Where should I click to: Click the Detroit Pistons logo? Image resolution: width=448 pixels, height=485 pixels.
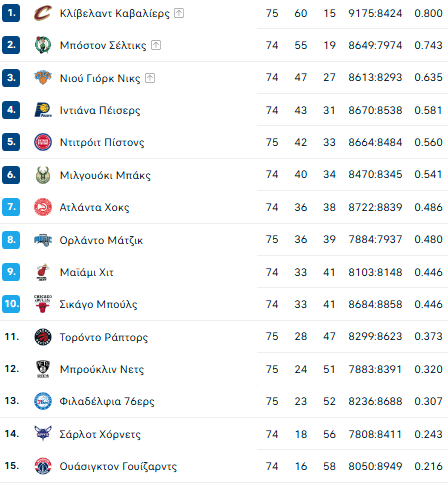click(x=43, y=142)
